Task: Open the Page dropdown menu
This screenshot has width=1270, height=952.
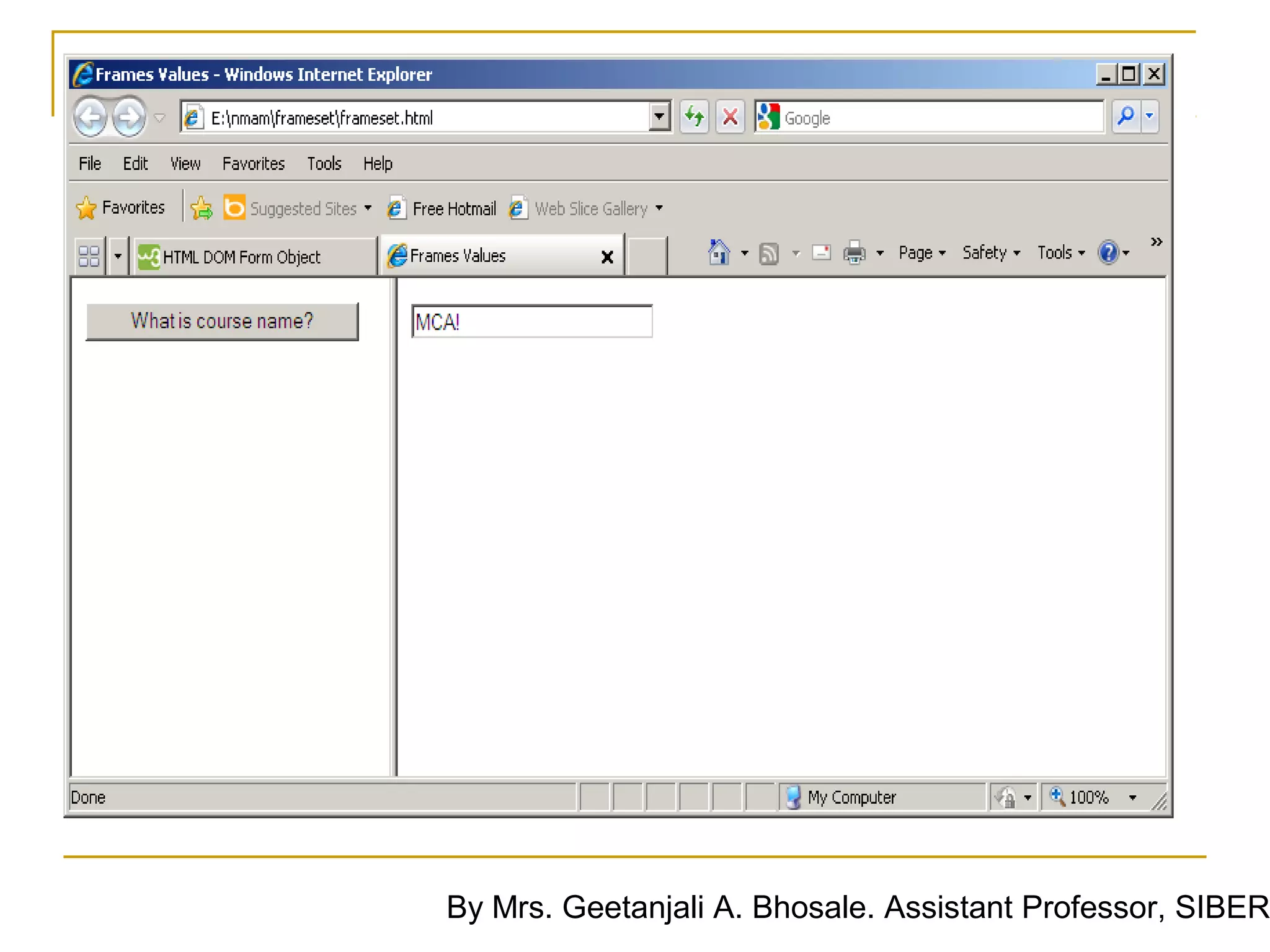Action: [921, 253]
